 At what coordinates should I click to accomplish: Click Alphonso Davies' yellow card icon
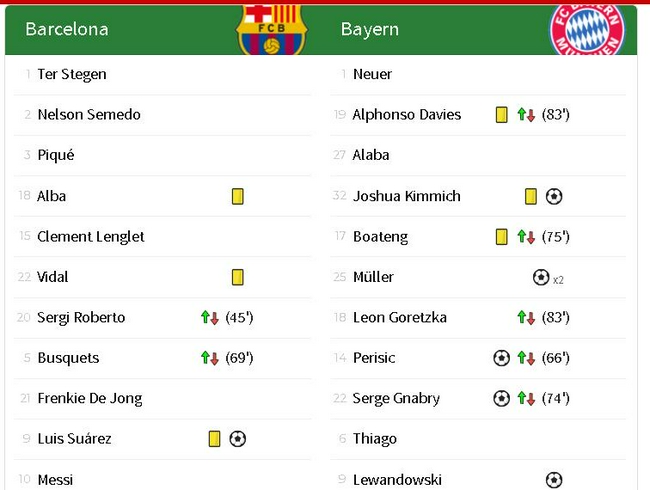point(502,114)
